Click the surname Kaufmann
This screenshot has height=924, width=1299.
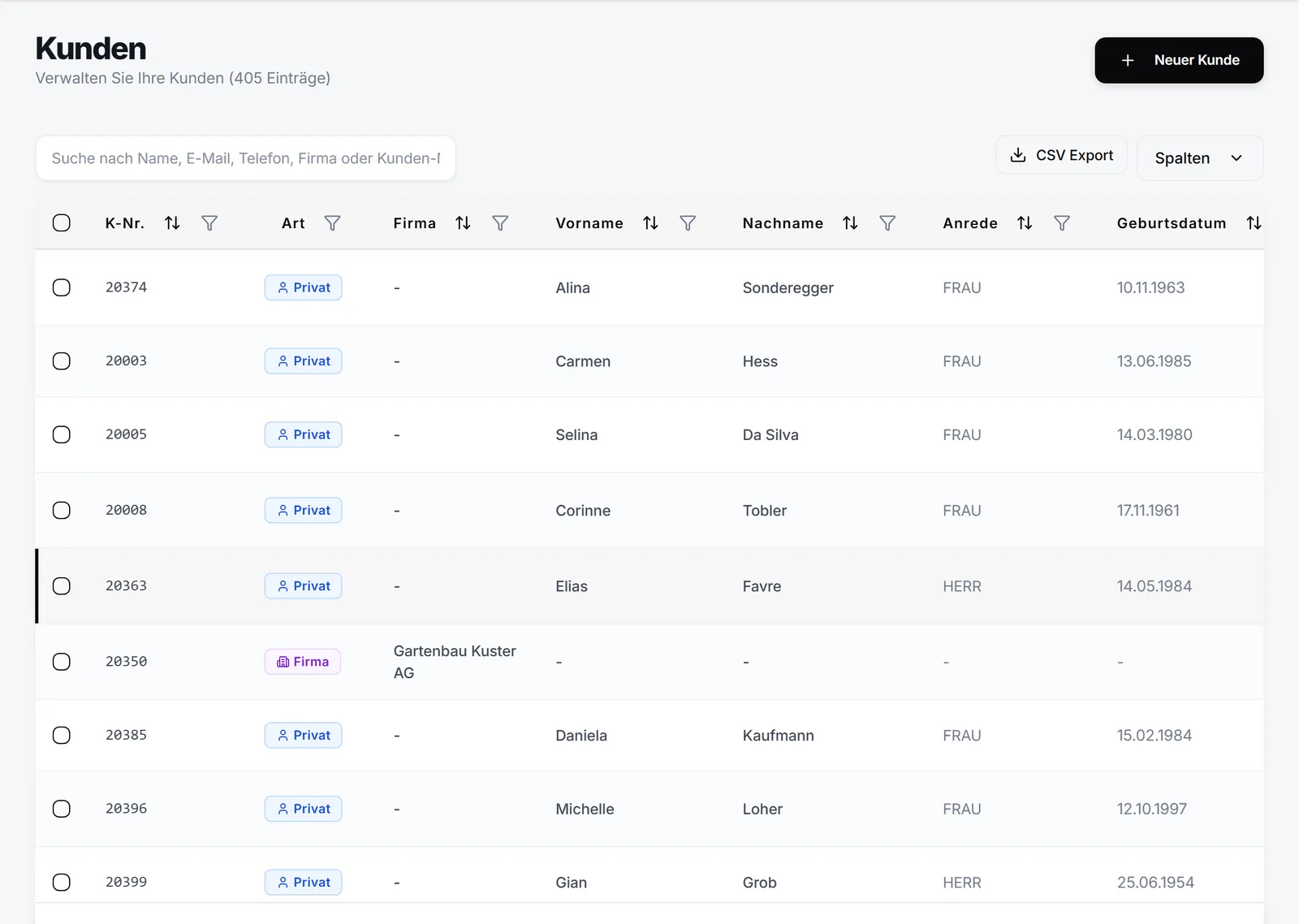778,735
